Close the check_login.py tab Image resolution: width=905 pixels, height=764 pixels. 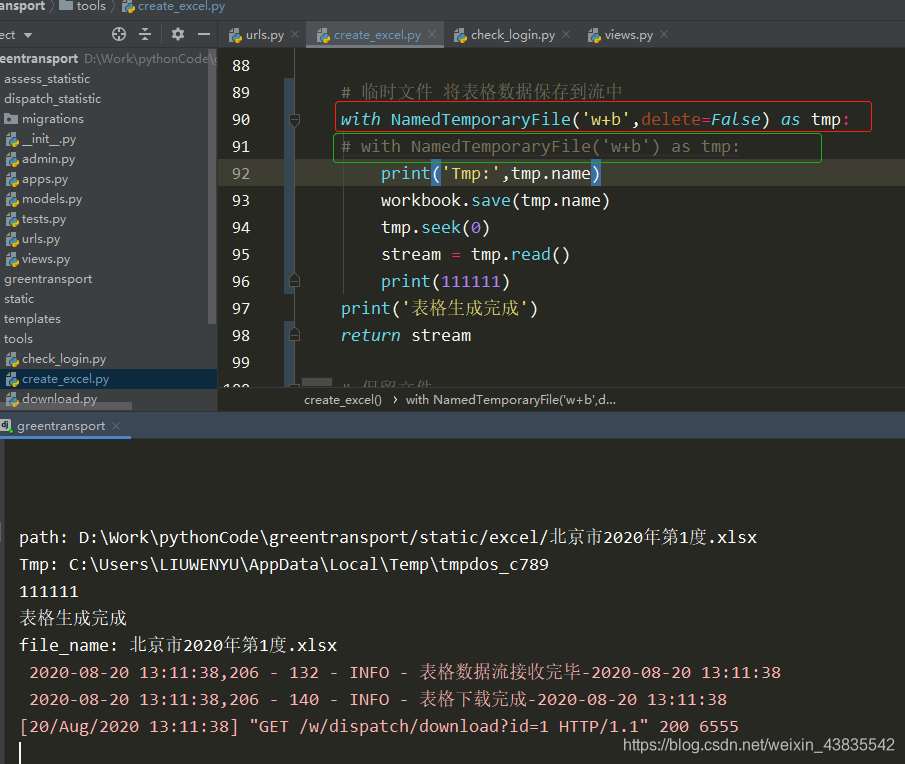click(x=566, y=35)
